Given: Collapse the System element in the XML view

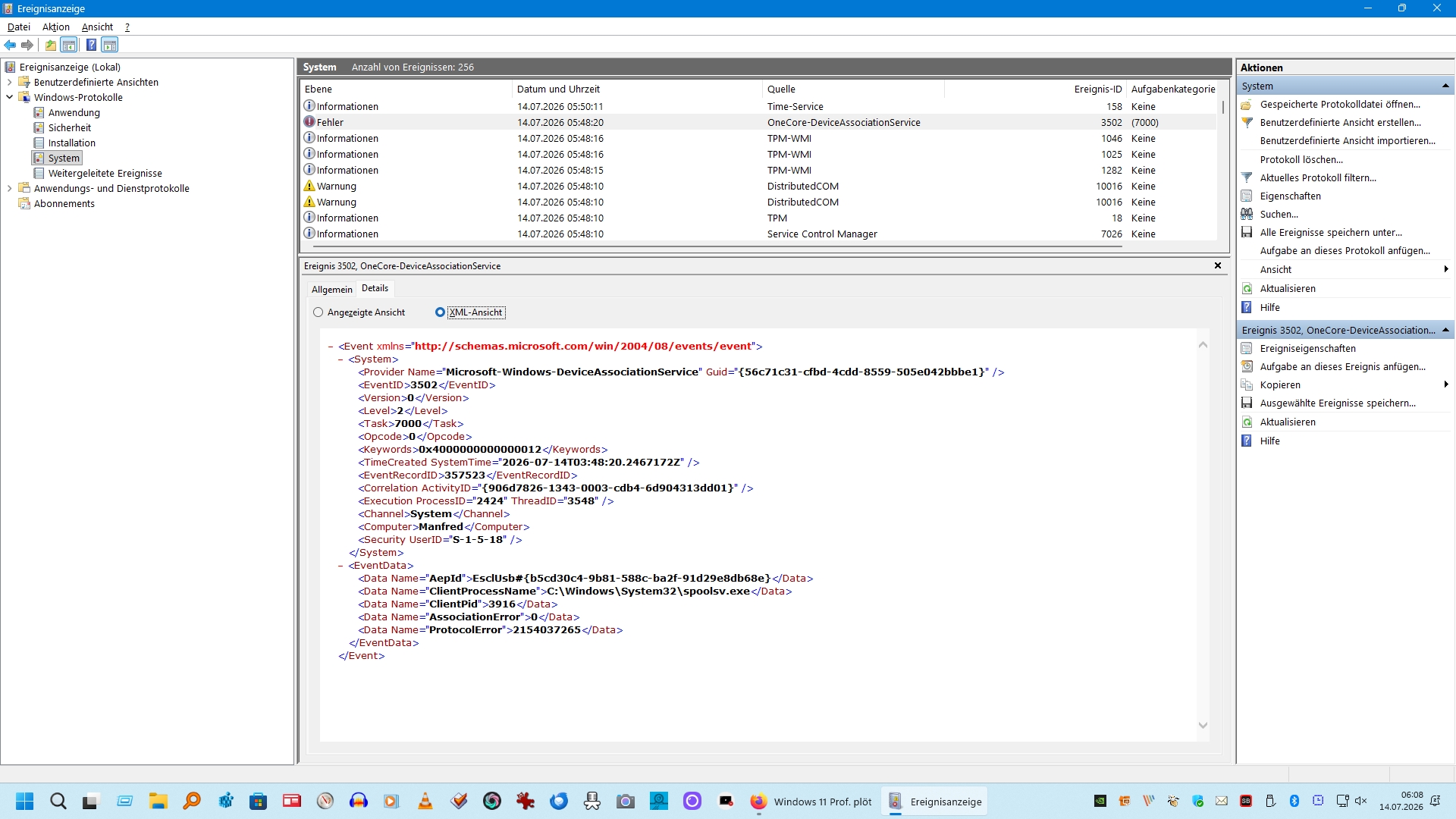Looking at the screenshot, I should [x=341, y=359].
